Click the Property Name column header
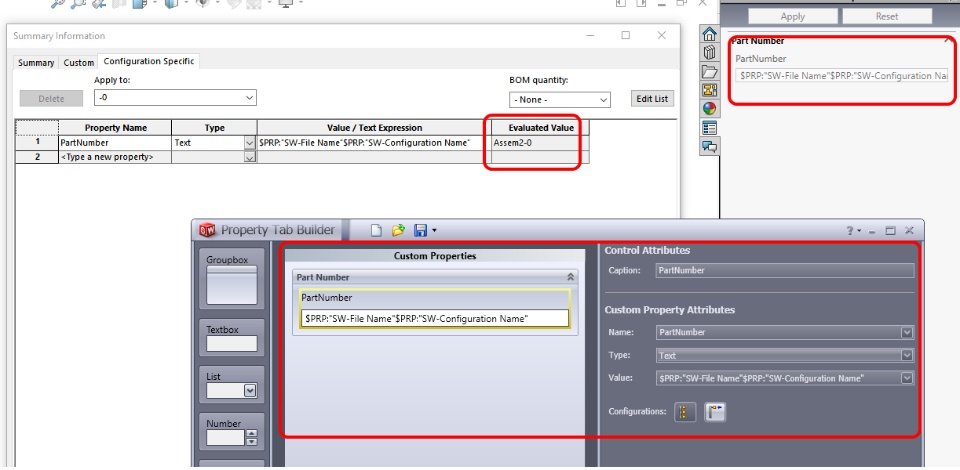 pyautogui.click(x=115, y=128)
